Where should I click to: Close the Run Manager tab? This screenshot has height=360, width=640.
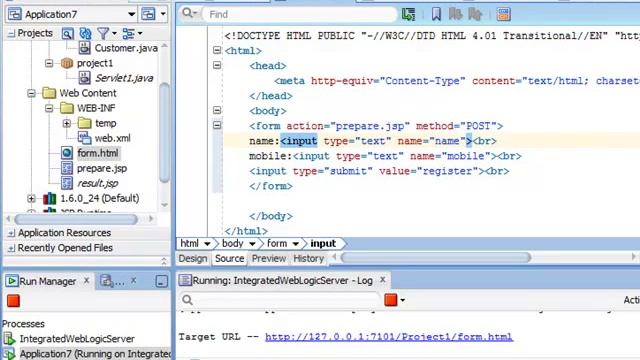(x=87, y=280)
